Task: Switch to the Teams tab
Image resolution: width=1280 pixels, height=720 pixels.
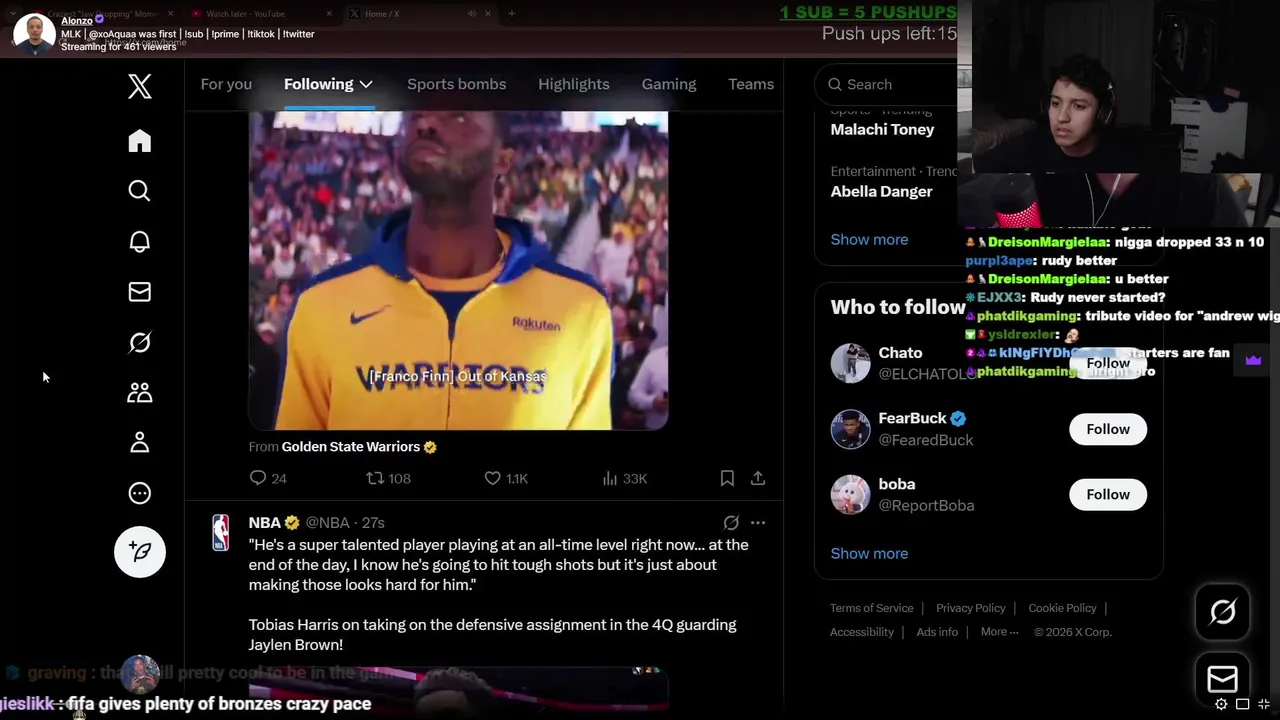Action: (x=751, y=84)
